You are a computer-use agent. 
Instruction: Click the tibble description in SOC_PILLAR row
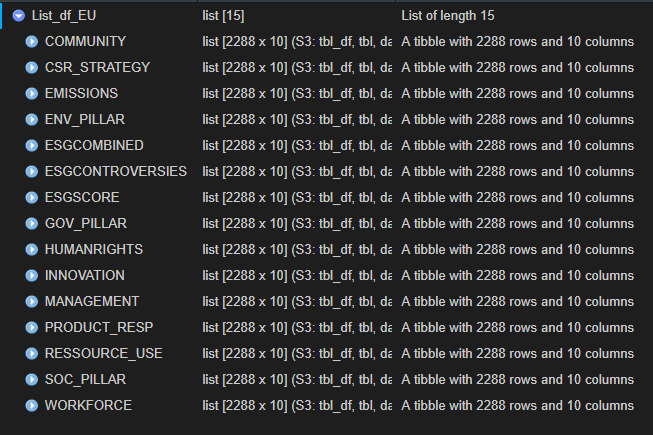(x=518, y=380)
